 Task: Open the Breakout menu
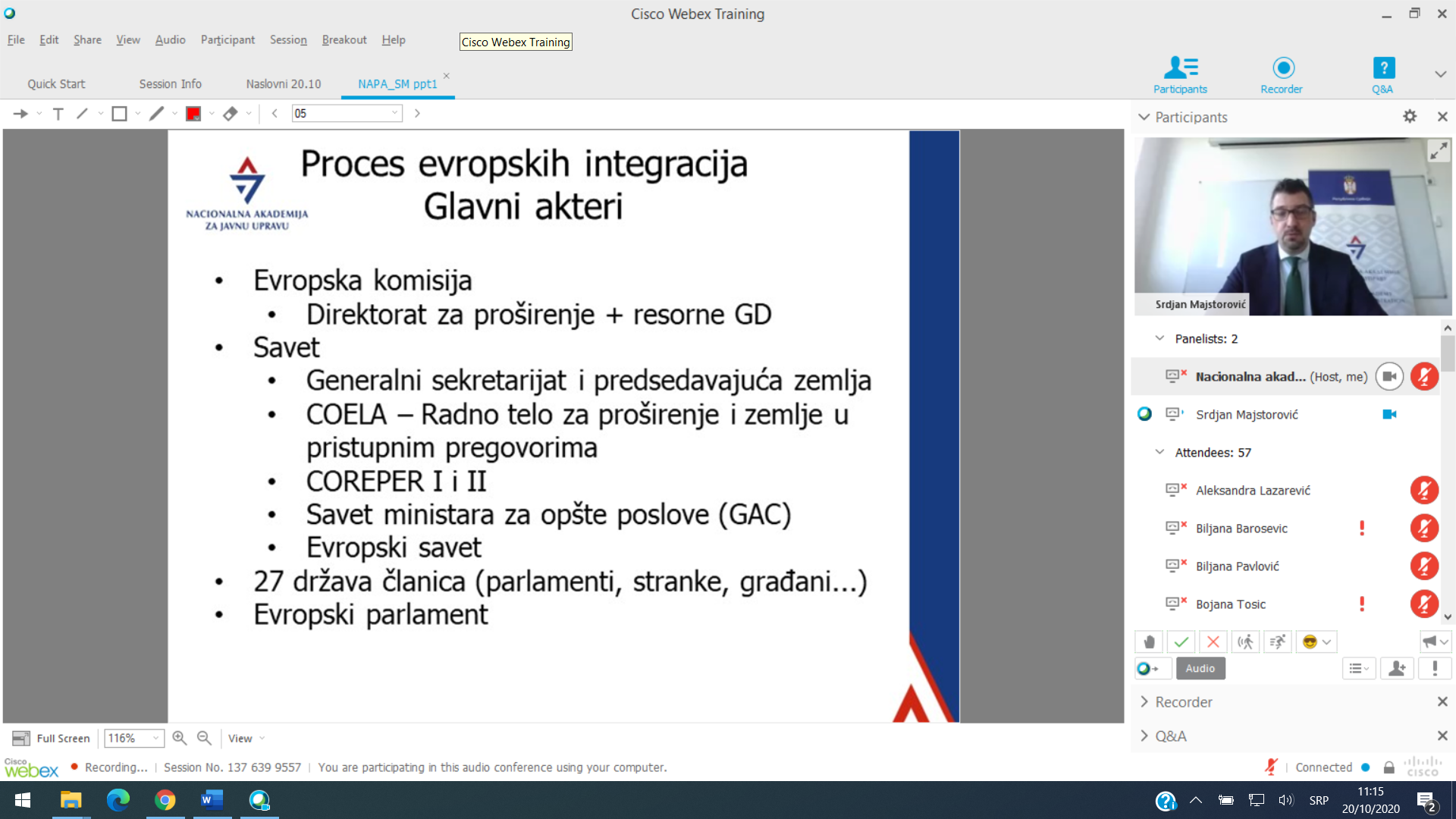point(344,39)
